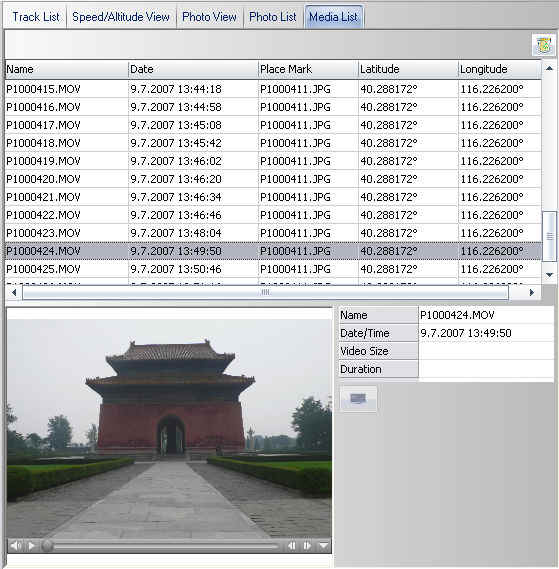Sort table by the Date column header

point(193,69)
